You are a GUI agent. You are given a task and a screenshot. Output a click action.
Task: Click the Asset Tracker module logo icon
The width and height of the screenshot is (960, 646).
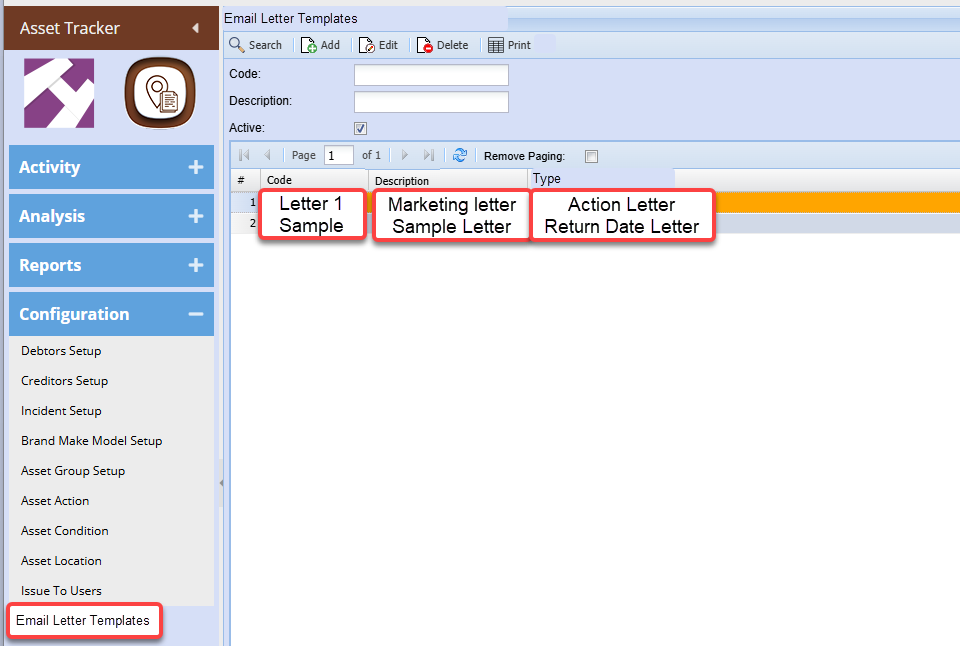[x=158, y=93]
